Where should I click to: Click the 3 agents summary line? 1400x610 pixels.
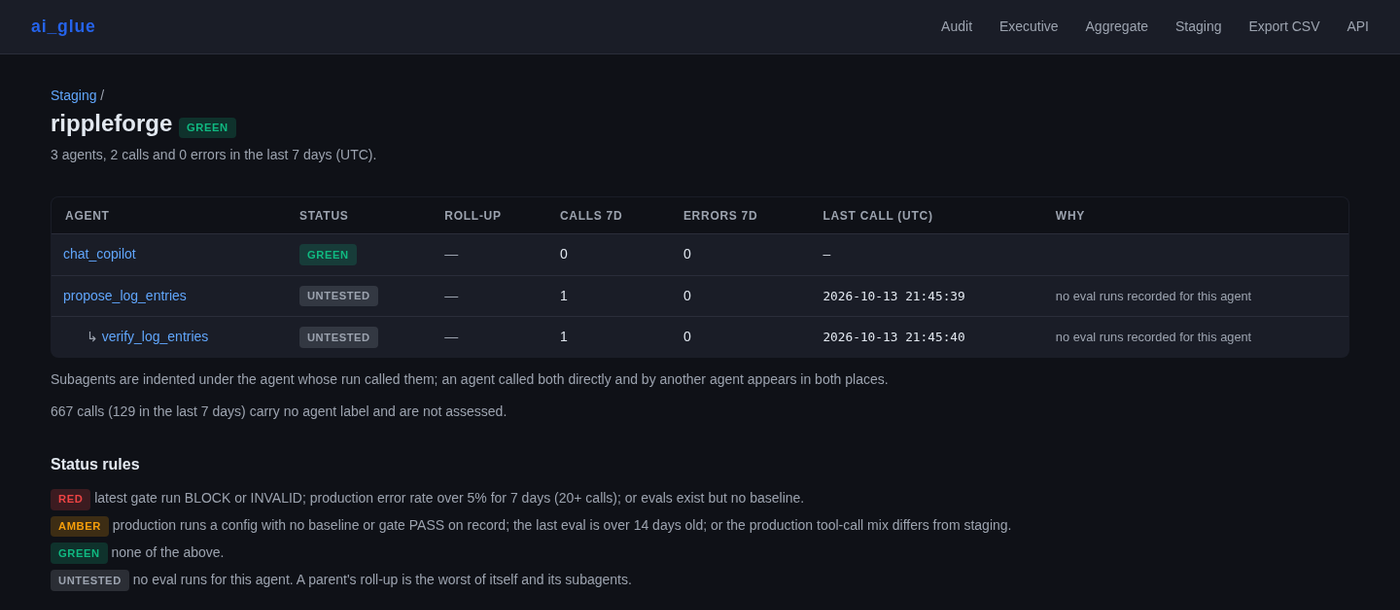coord(213,155)
